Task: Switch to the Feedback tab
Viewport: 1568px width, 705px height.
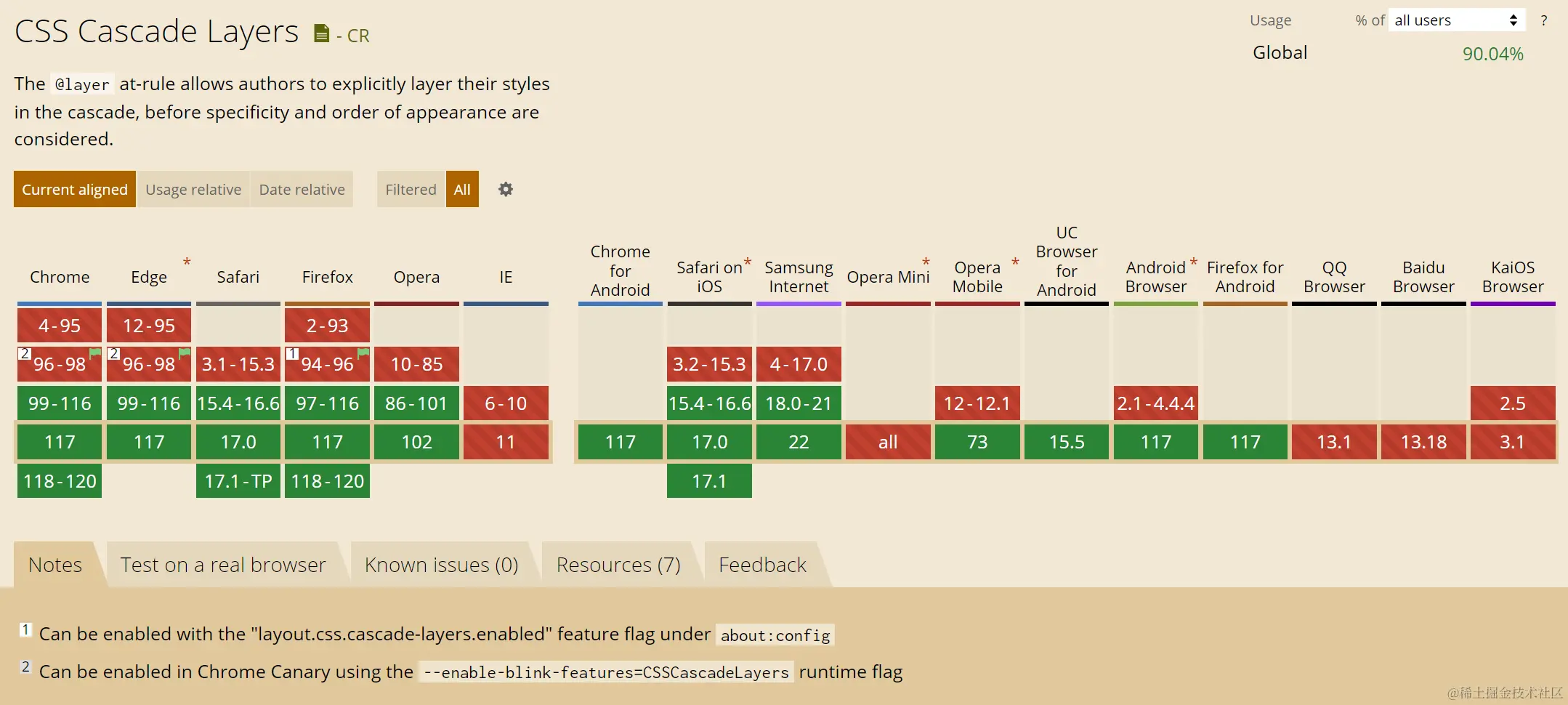Action: coord(762,565)
